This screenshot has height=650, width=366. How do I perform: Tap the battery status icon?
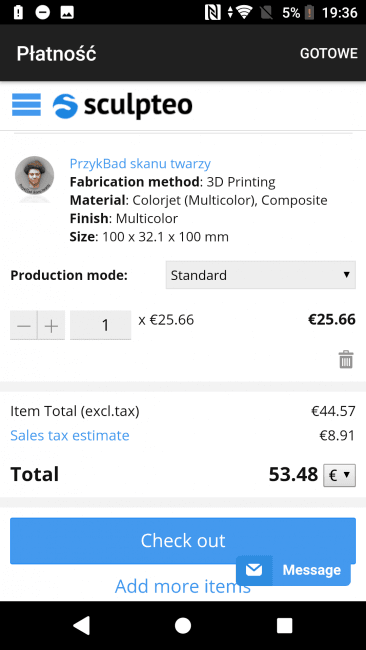coord(309,12)
